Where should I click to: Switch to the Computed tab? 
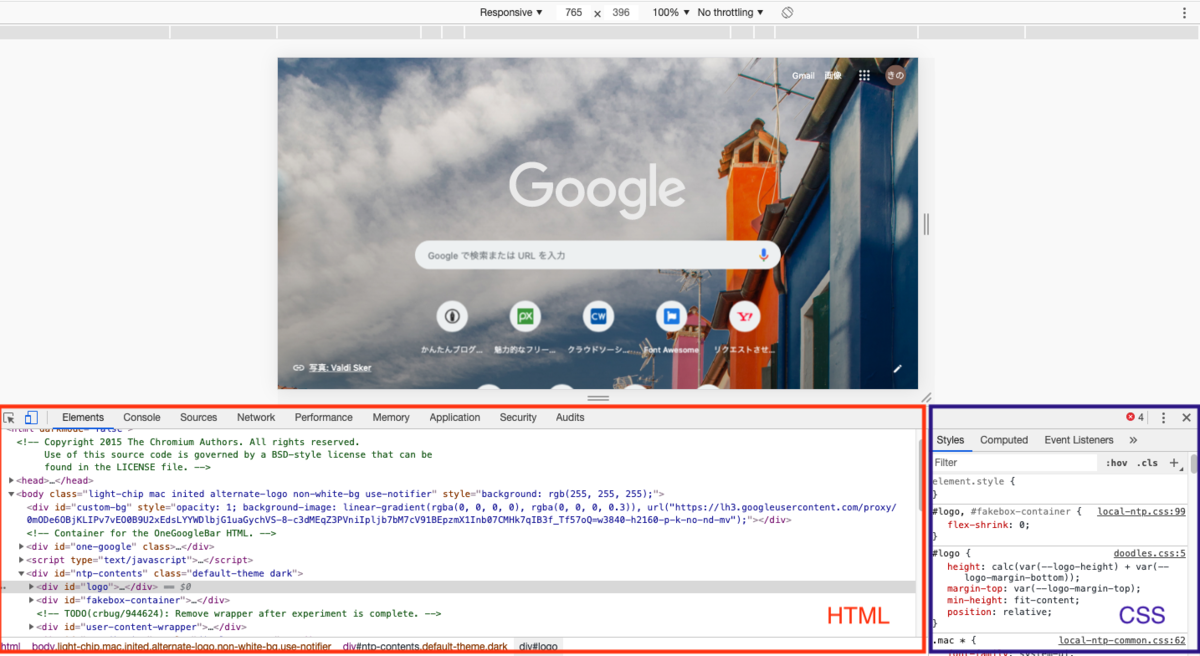tap(1004, 439)
